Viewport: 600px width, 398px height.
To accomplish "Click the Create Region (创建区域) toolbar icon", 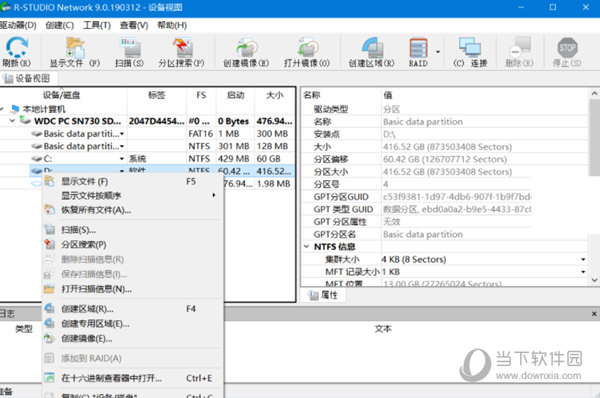I will click(372, 47).
